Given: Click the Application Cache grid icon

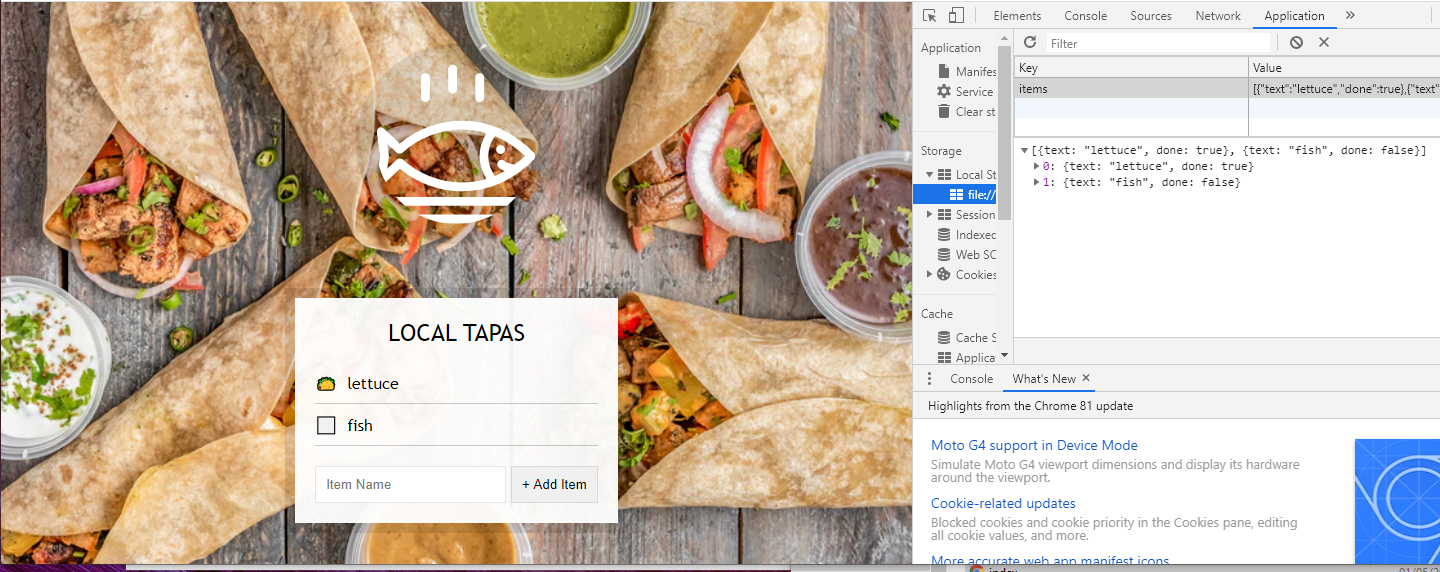Looking at the screenshot, I should (x=944, y=357).
